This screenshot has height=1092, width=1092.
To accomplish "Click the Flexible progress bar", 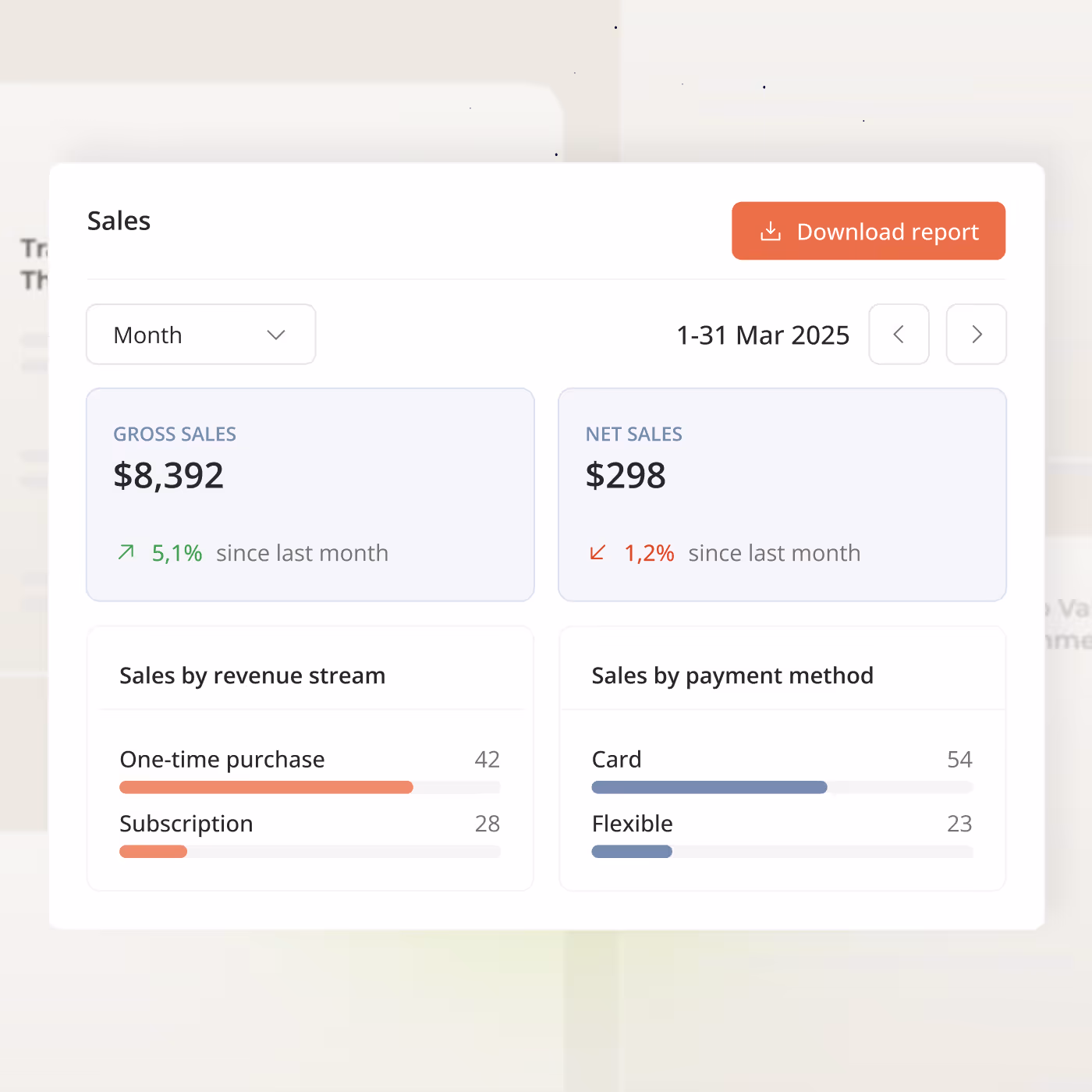I will coord(782,852).
